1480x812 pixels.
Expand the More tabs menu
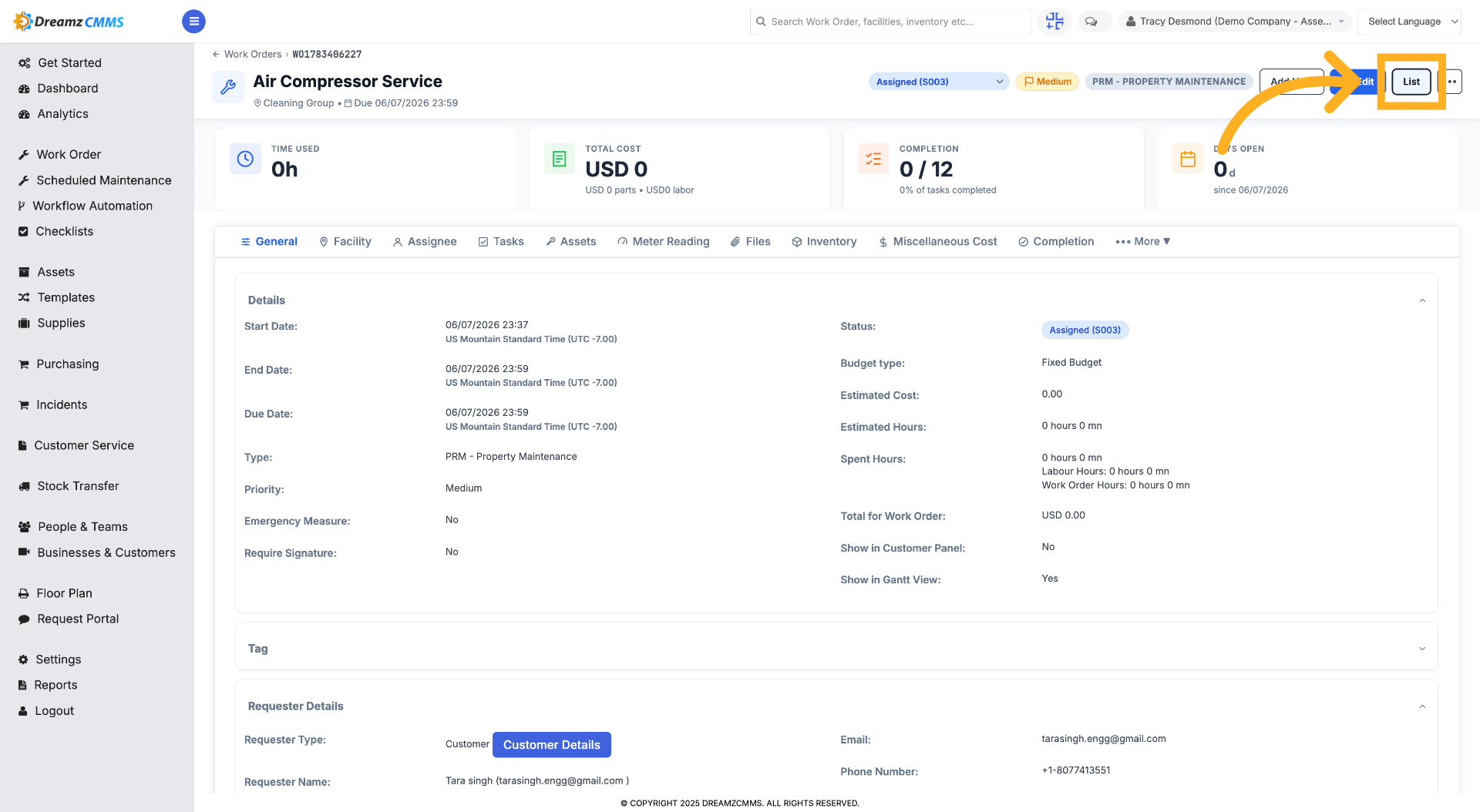1143,241
